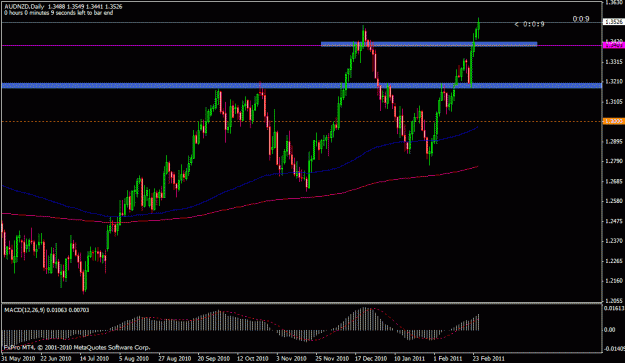Click the '9 seconds left to bar end' text

(81, 13)
